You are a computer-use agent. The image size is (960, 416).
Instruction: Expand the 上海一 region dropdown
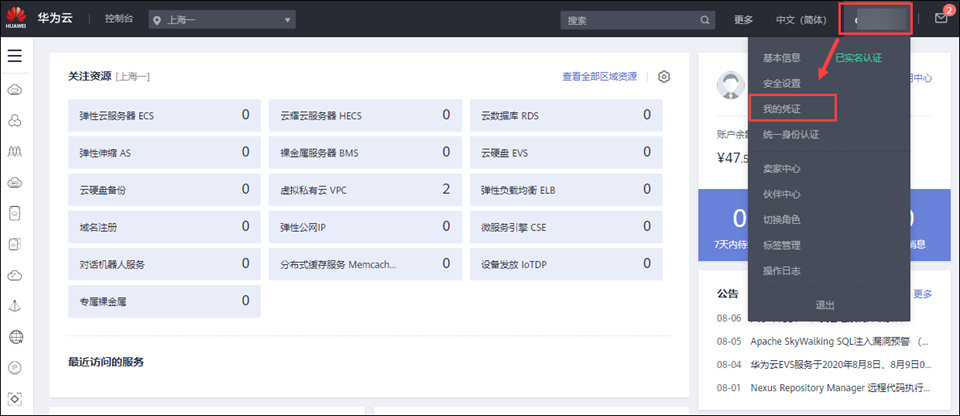click(222, 20)
